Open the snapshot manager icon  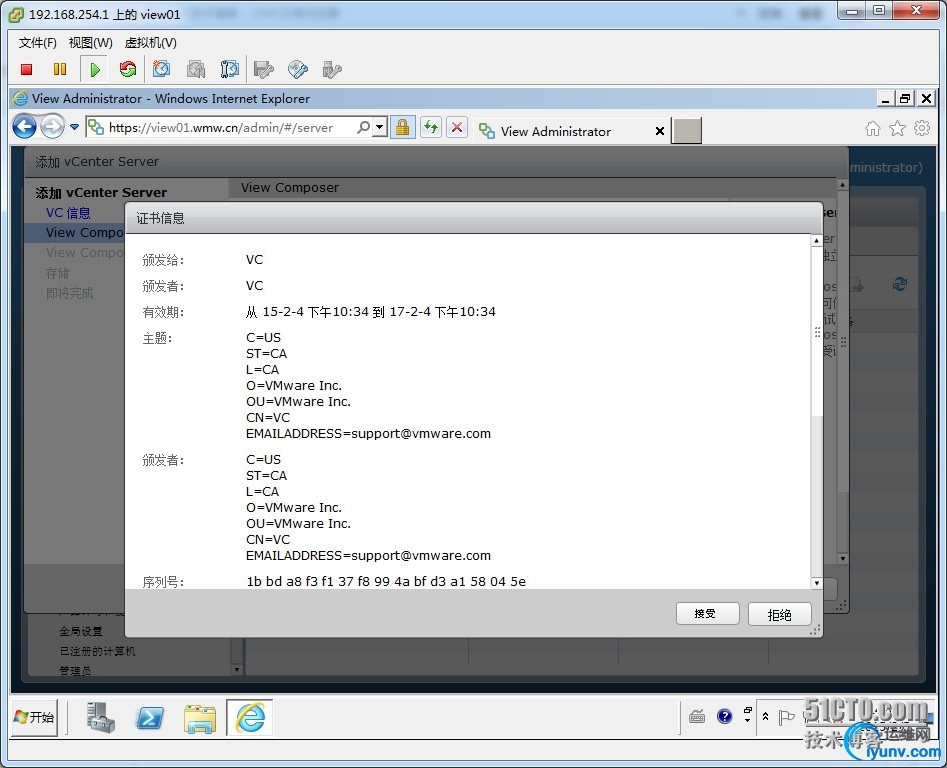coord(230,69)
